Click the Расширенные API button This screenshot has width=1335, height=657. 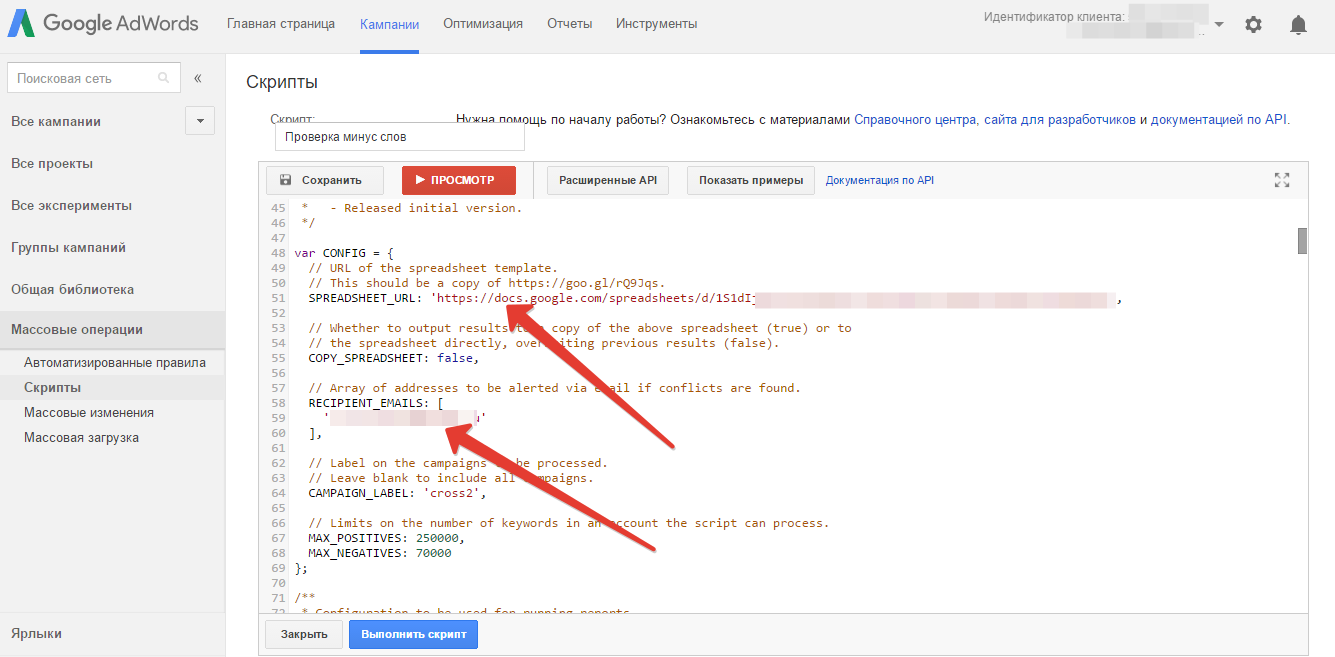point(608,180)
